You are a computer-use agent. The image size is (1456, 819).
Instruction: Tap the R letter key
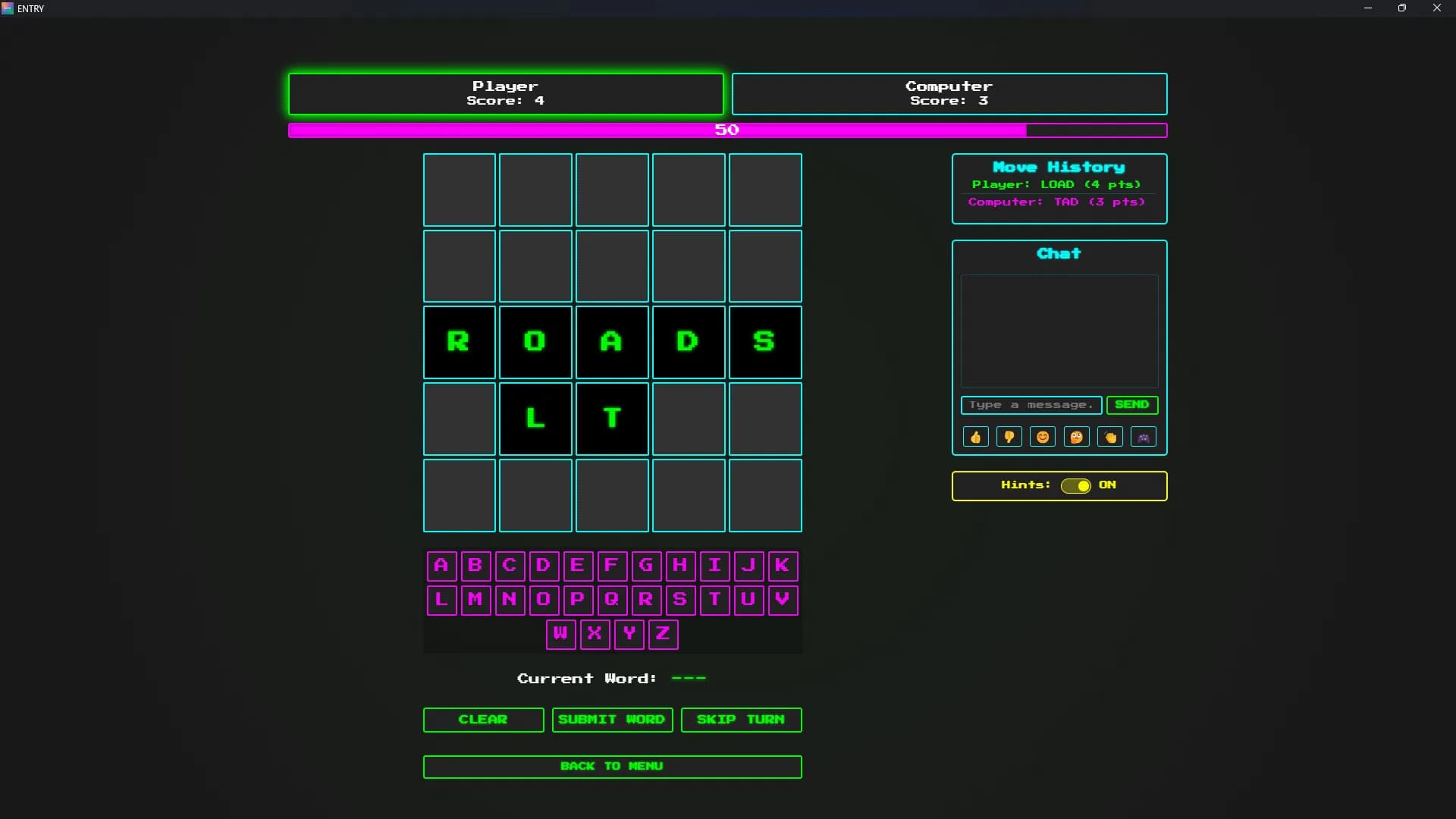click(x=646, y=600)
